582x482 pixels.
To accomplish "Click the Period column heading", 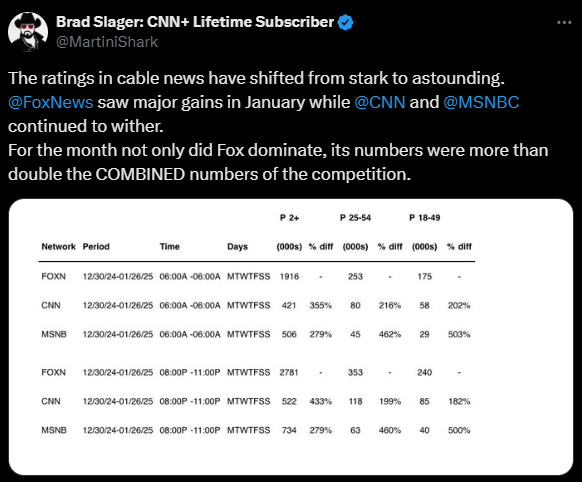I will point(96,246).
